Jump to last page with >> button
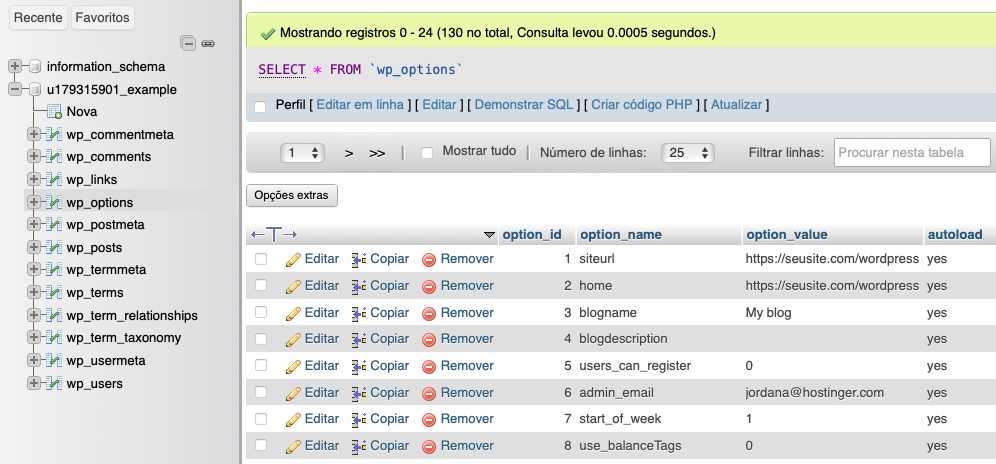Viewport: 996px width, 464px height. point(377,153)
